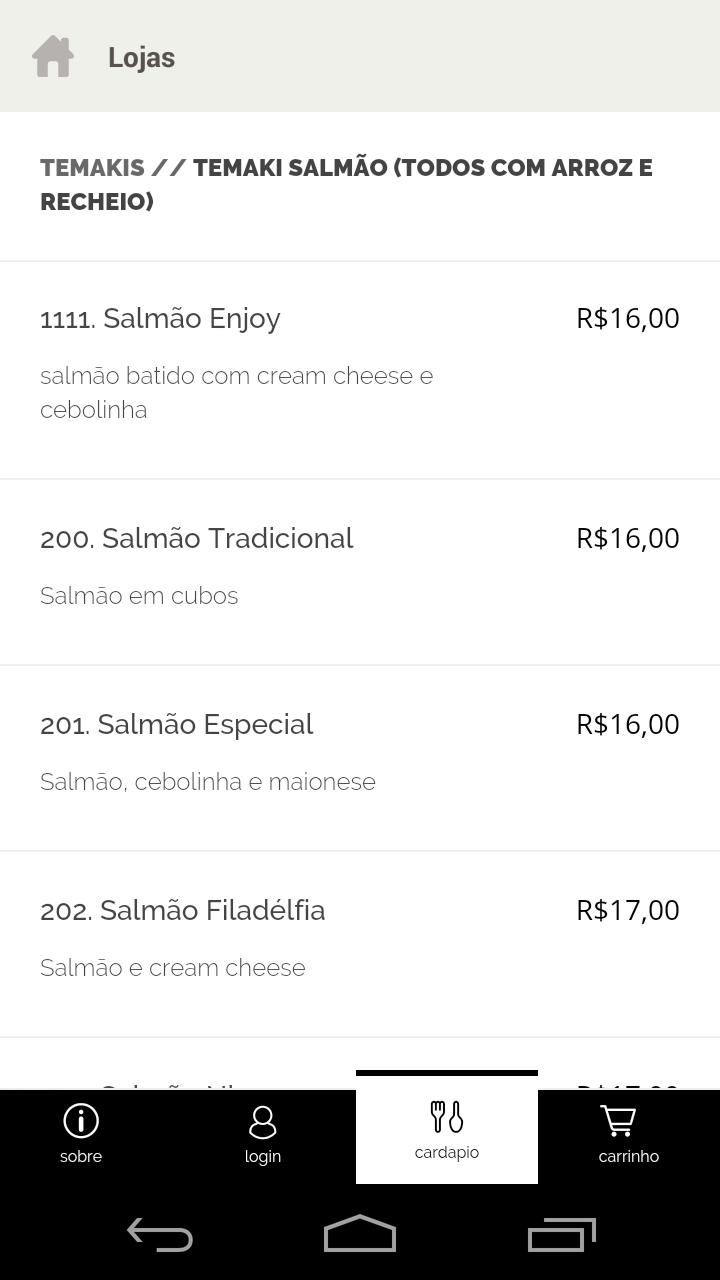Open the login profile icon
This screenshot has height=1280, width=720.
(263, 1122)
